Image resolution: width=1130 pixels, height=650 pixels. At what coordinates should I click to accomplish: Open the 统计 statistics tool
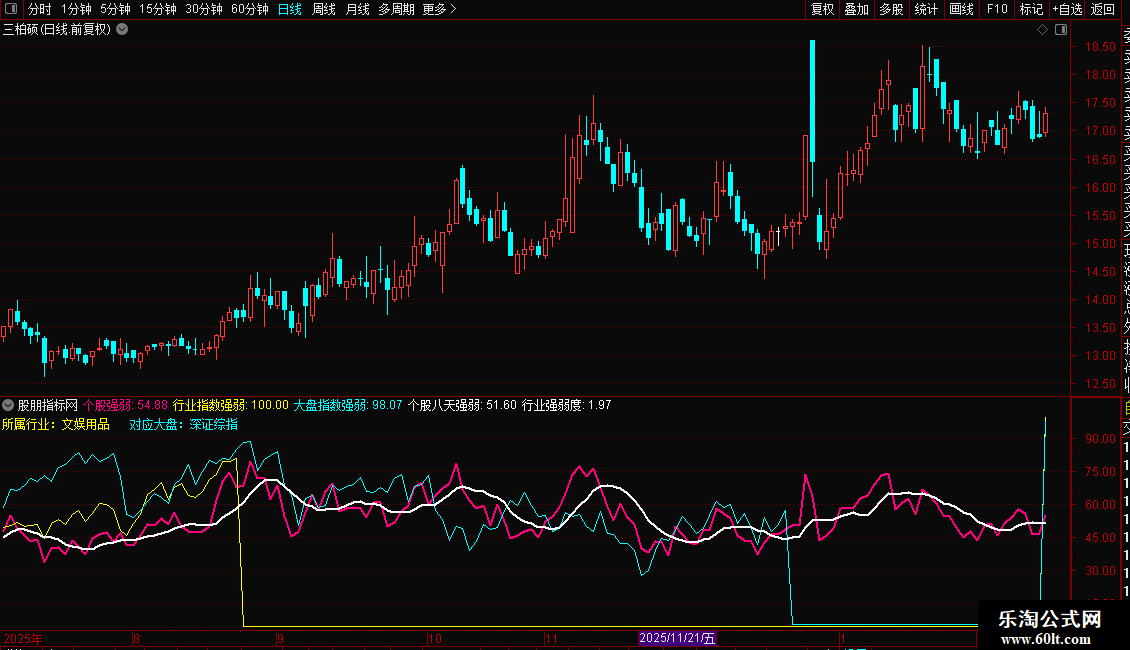pos(926,9)
